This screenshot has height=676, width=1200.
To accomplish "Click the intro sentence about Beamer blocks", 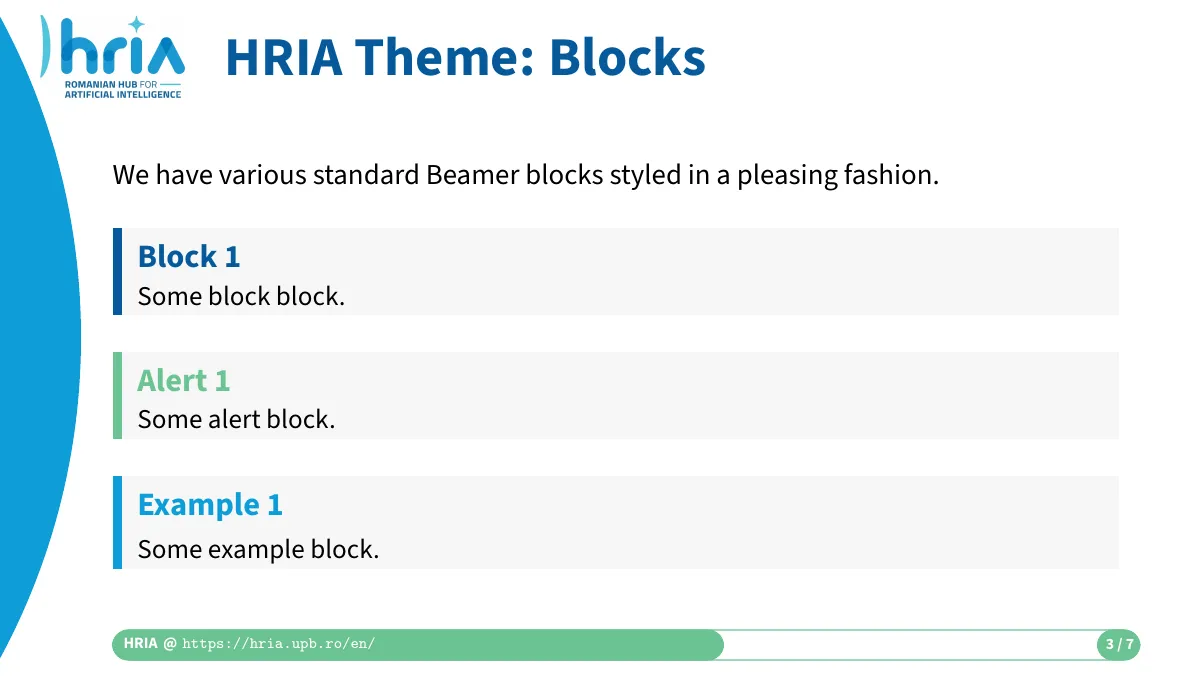I will click(x=526, y=175).
